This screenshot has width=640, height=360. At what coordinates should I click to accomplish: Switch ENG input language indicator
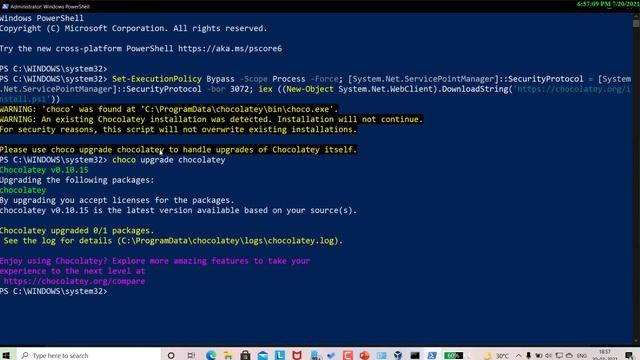pos(582,356)
